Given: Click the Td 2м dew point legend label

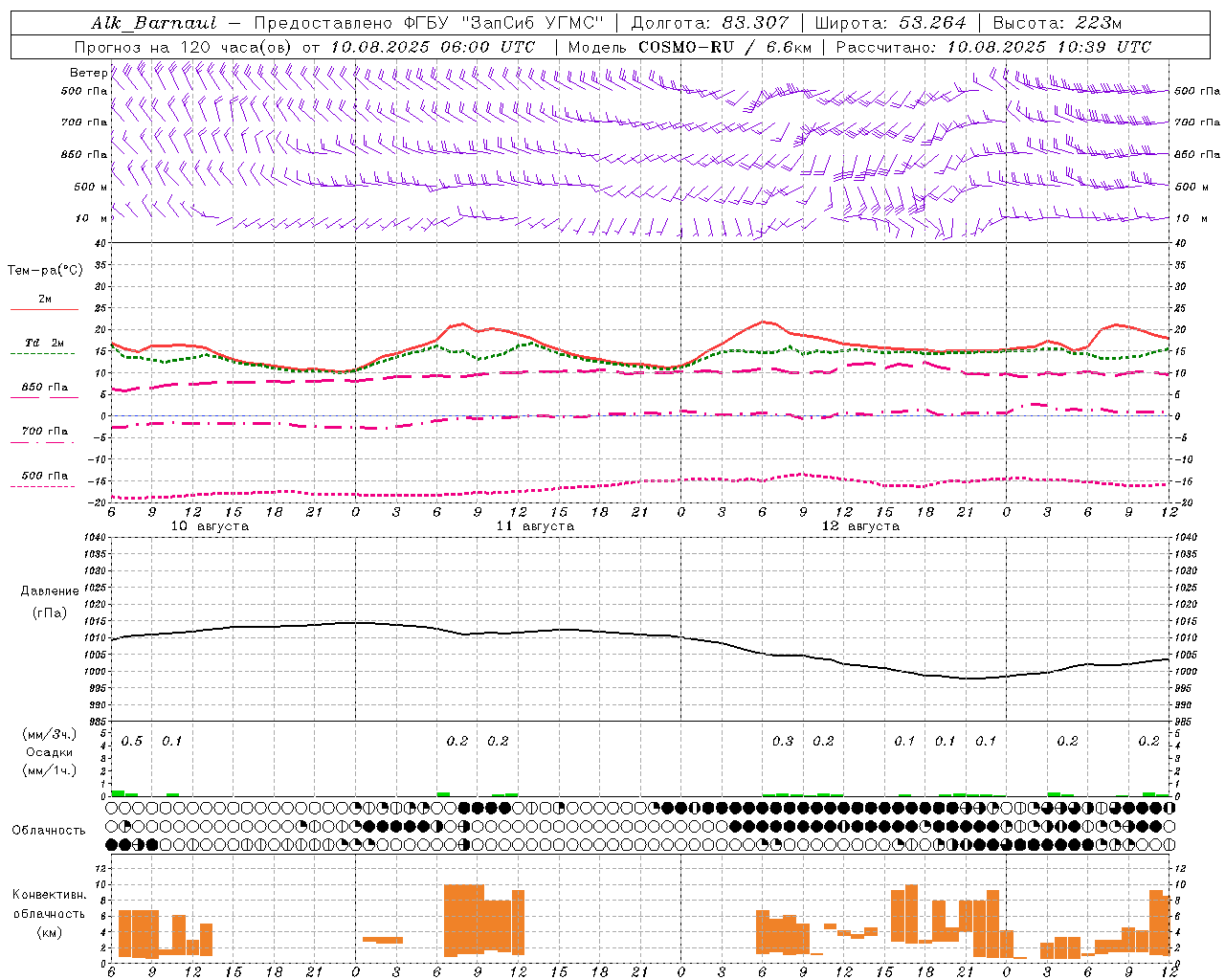Looking at the screenshot, I should 45,343.
